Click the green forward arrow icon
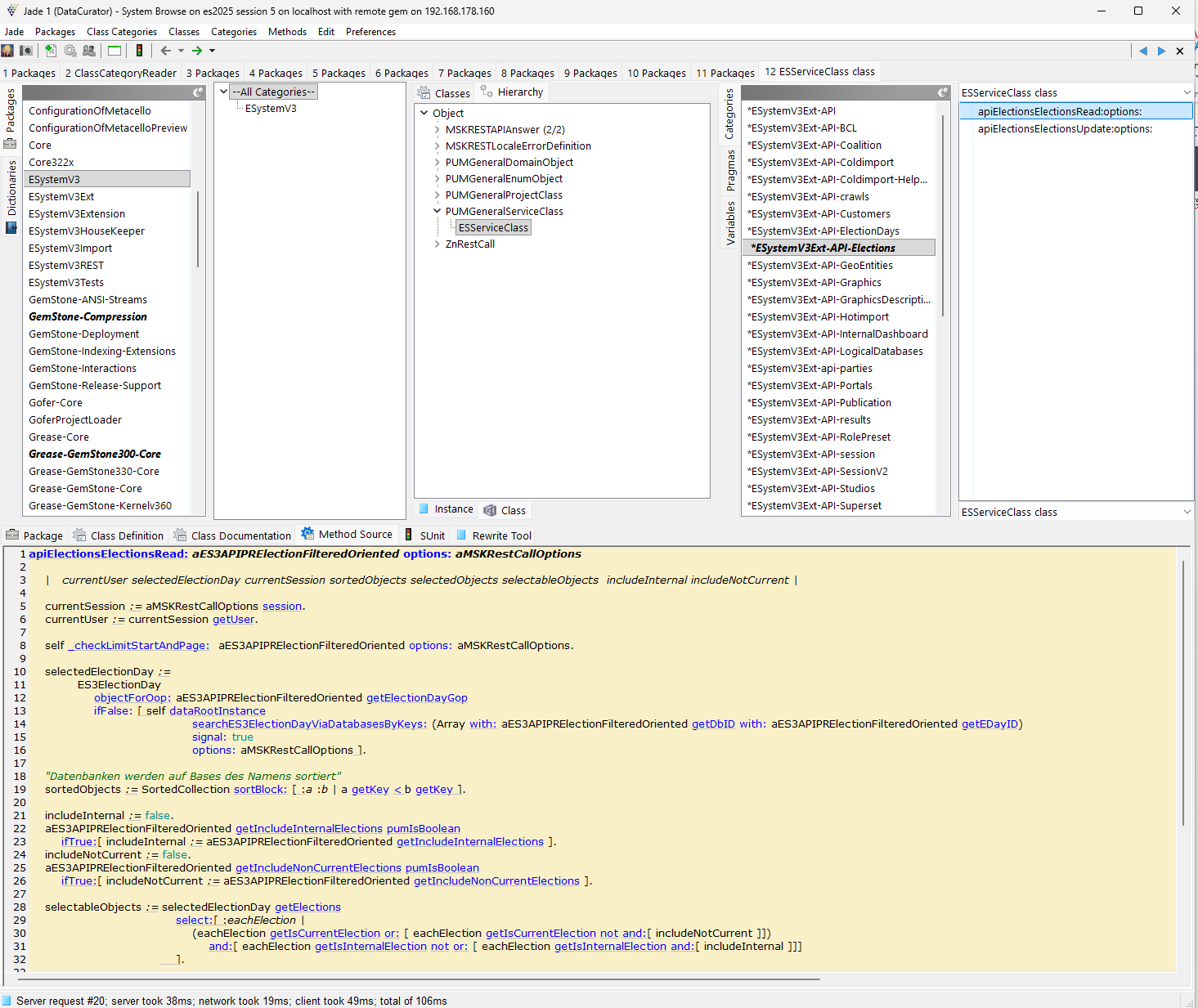Screen dimensions: 1198x1008 point(197,51)
